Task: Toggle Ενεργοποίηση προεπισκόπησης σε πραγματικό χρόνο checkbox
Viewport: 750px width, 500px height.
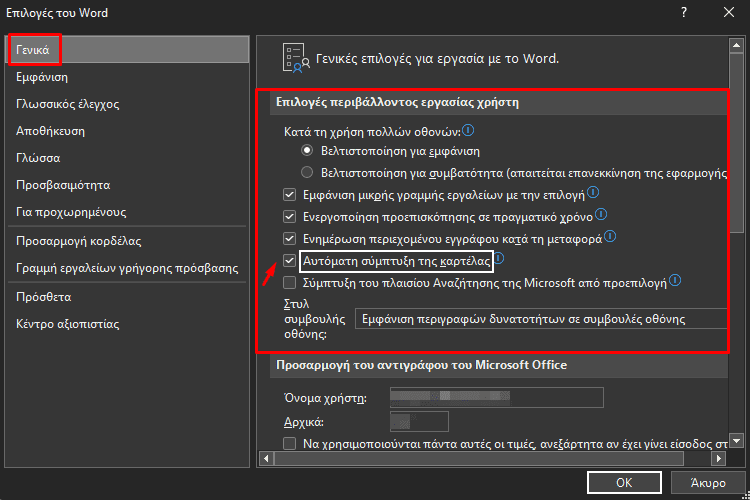Action: [289, 217]
